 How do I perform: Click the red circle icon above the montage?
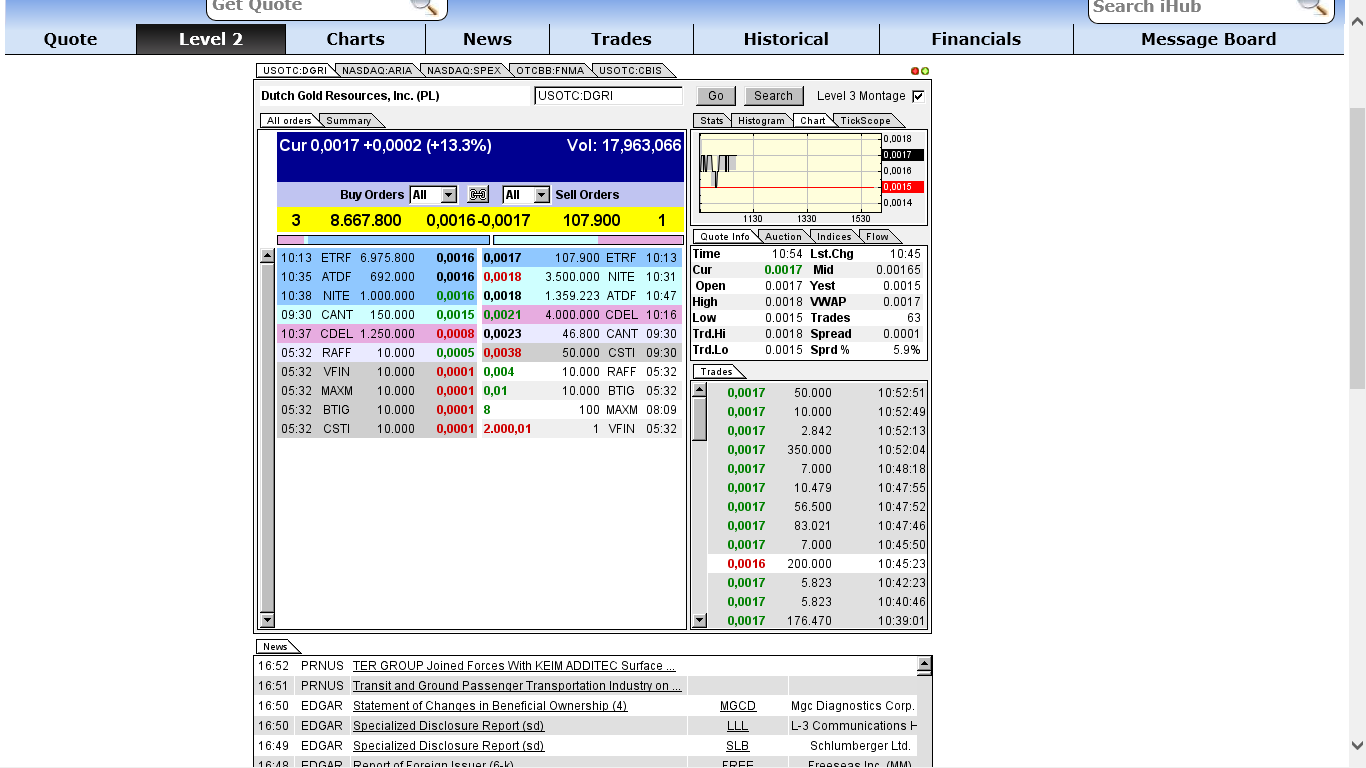tap(913, 71)
